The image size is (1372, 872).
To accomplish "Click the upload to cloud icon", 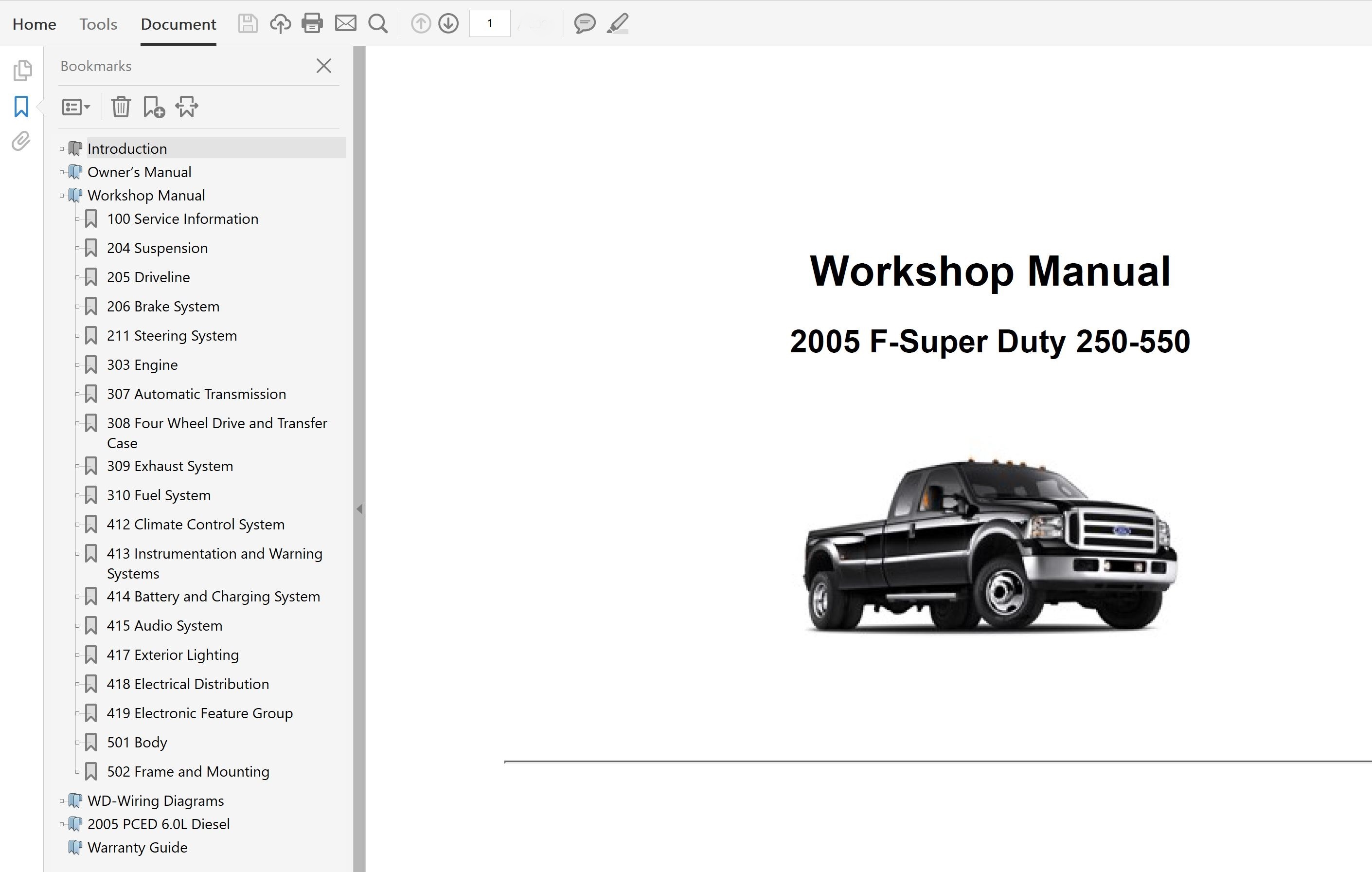I will [x=280, y=23].
